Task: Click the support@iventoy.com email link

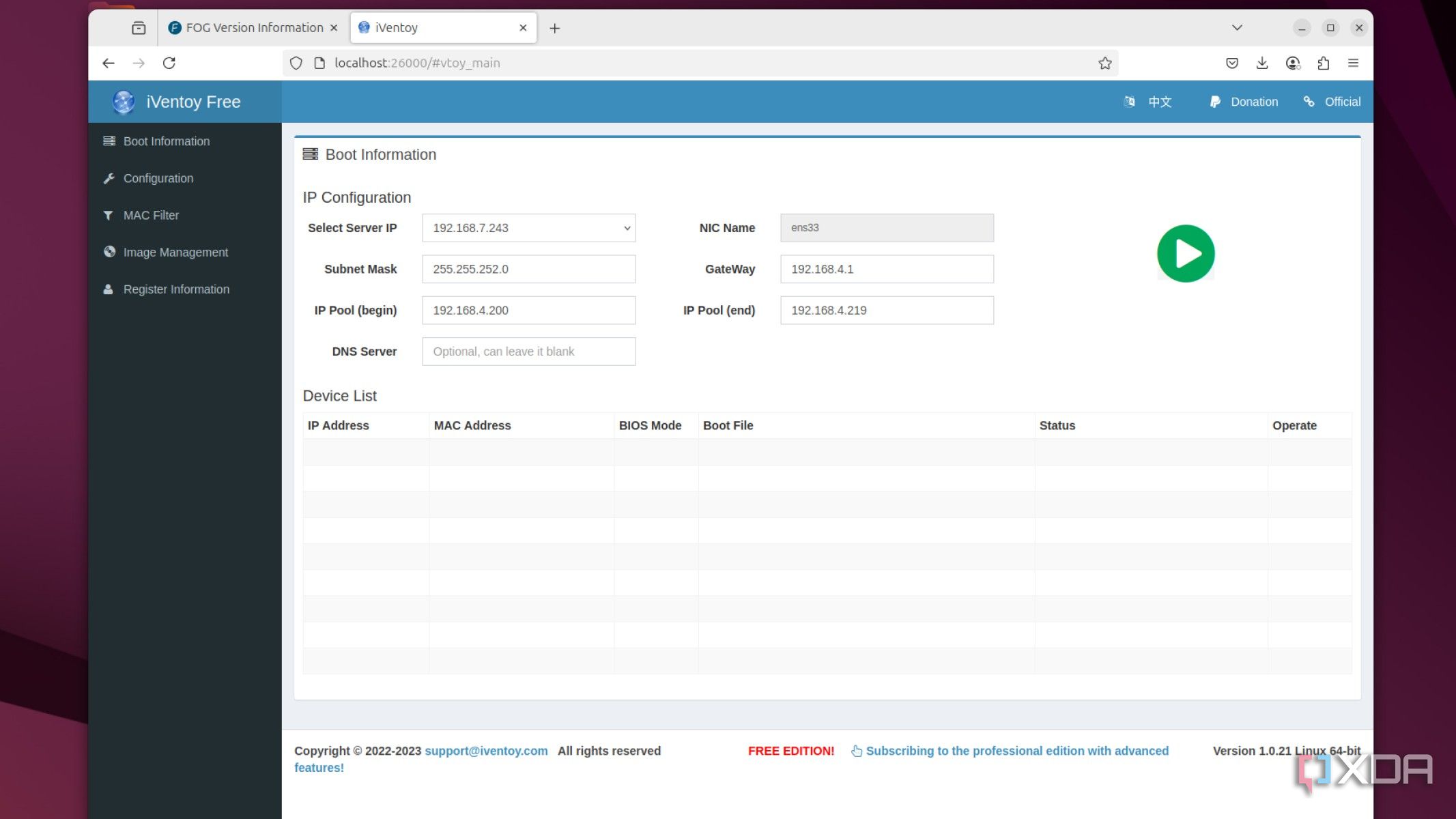Action: click(486, 751)
